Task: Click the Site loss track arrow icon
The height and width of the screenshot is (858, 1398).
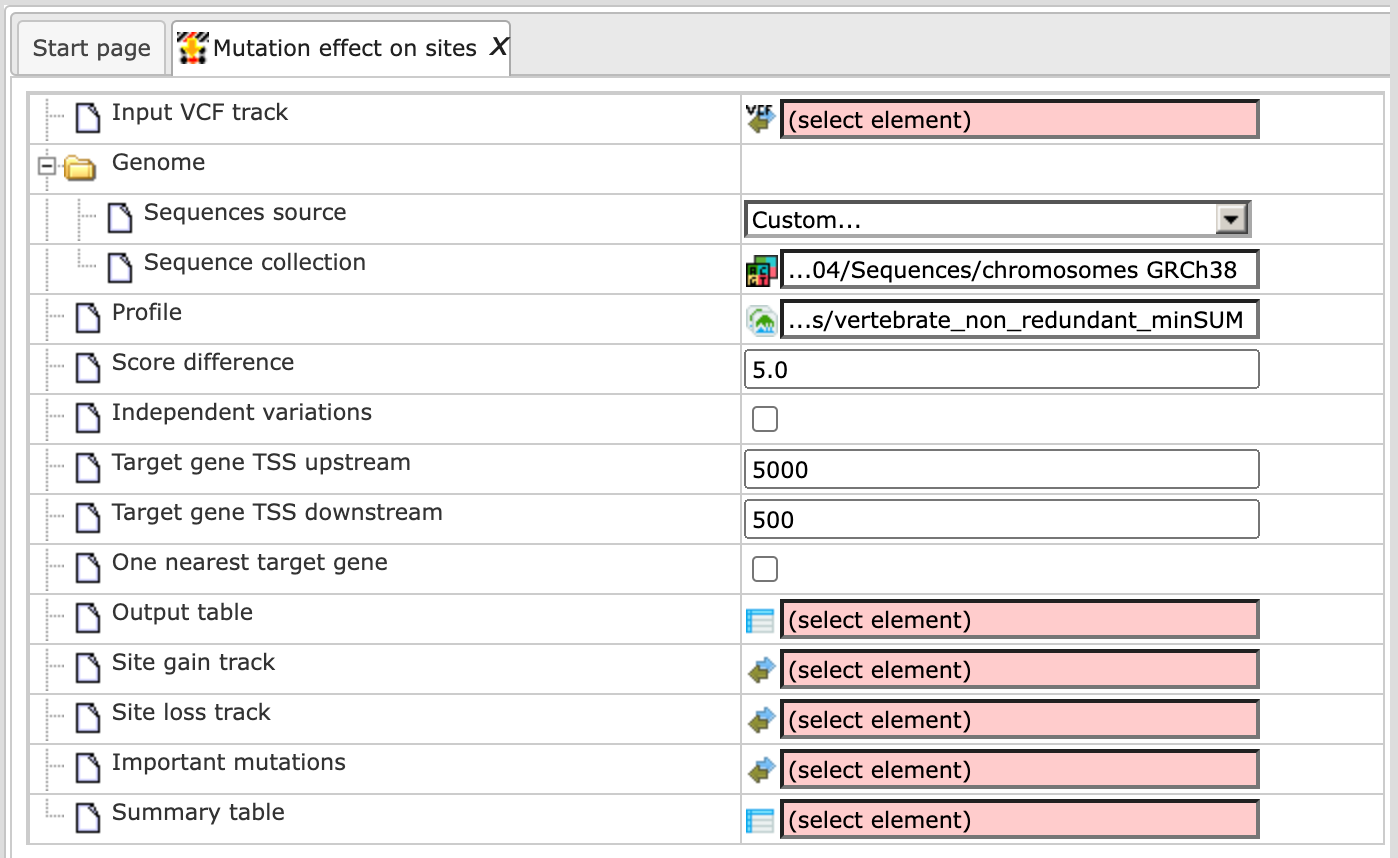Action: pyautogui.click(x=761, y=720)
